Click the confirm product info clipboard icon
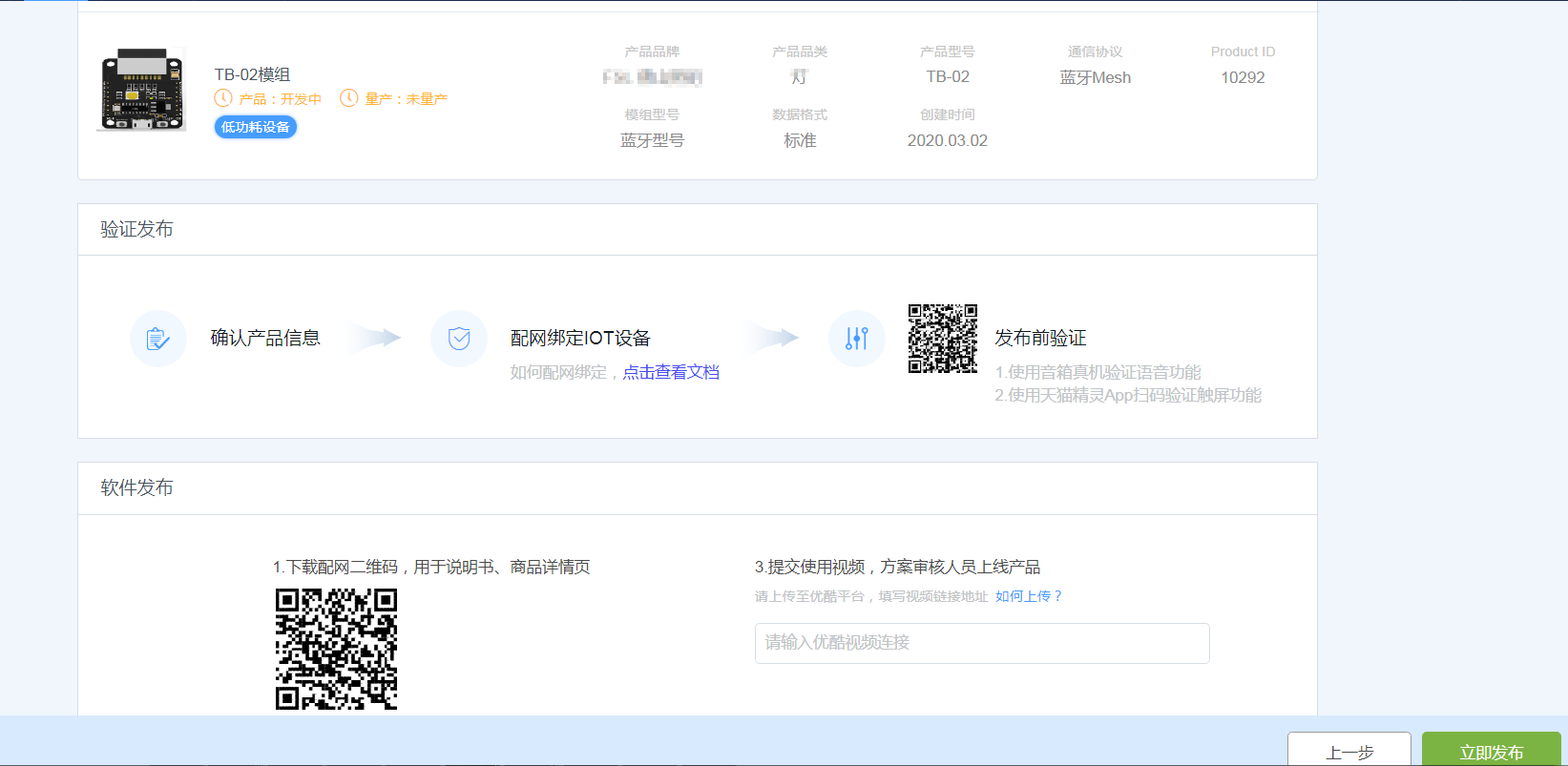The height and width of the screenshot is (766, 1568). pos(157,339)
